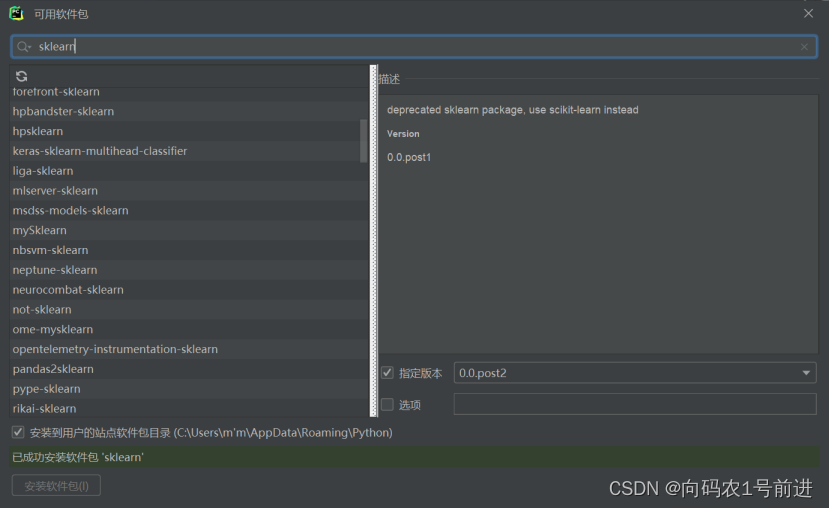
Task: Clear the search field with the X icon
Action: (x=804, y=47)
